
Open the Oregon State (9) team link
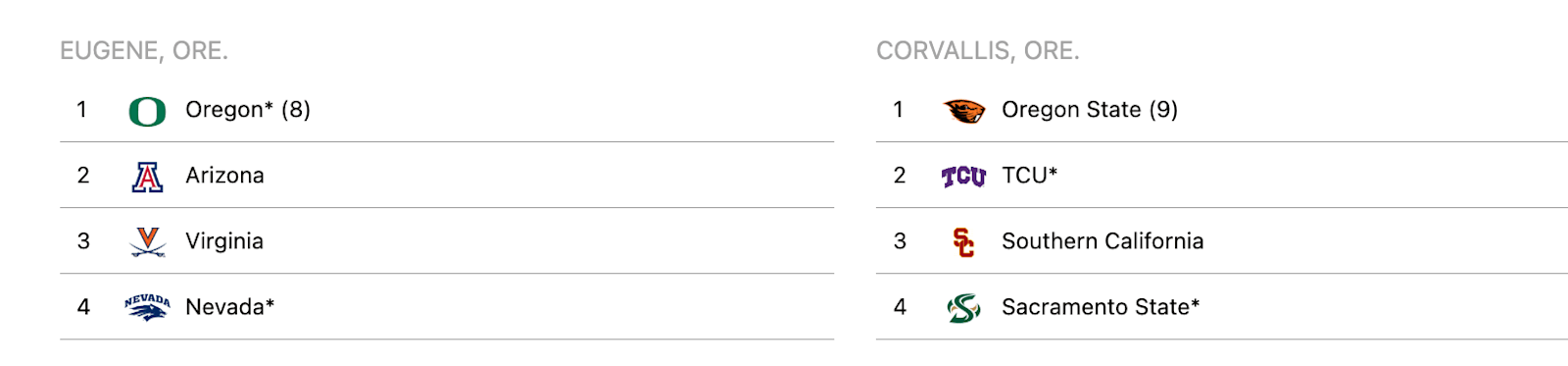(1090, 110)
